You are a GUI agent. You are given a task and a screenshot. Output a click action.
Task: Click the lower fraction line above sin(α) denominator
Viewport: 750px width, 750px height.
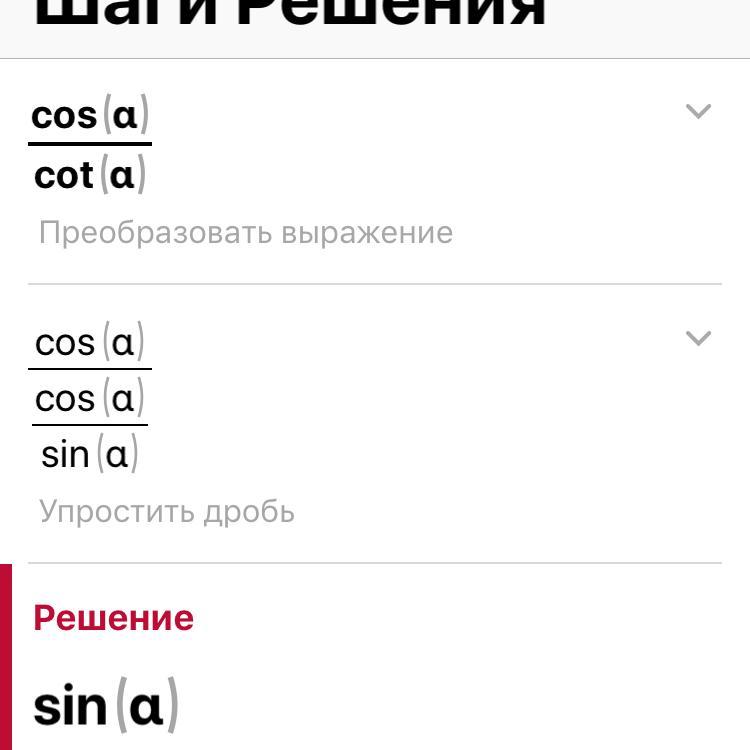tap(90, 426)
